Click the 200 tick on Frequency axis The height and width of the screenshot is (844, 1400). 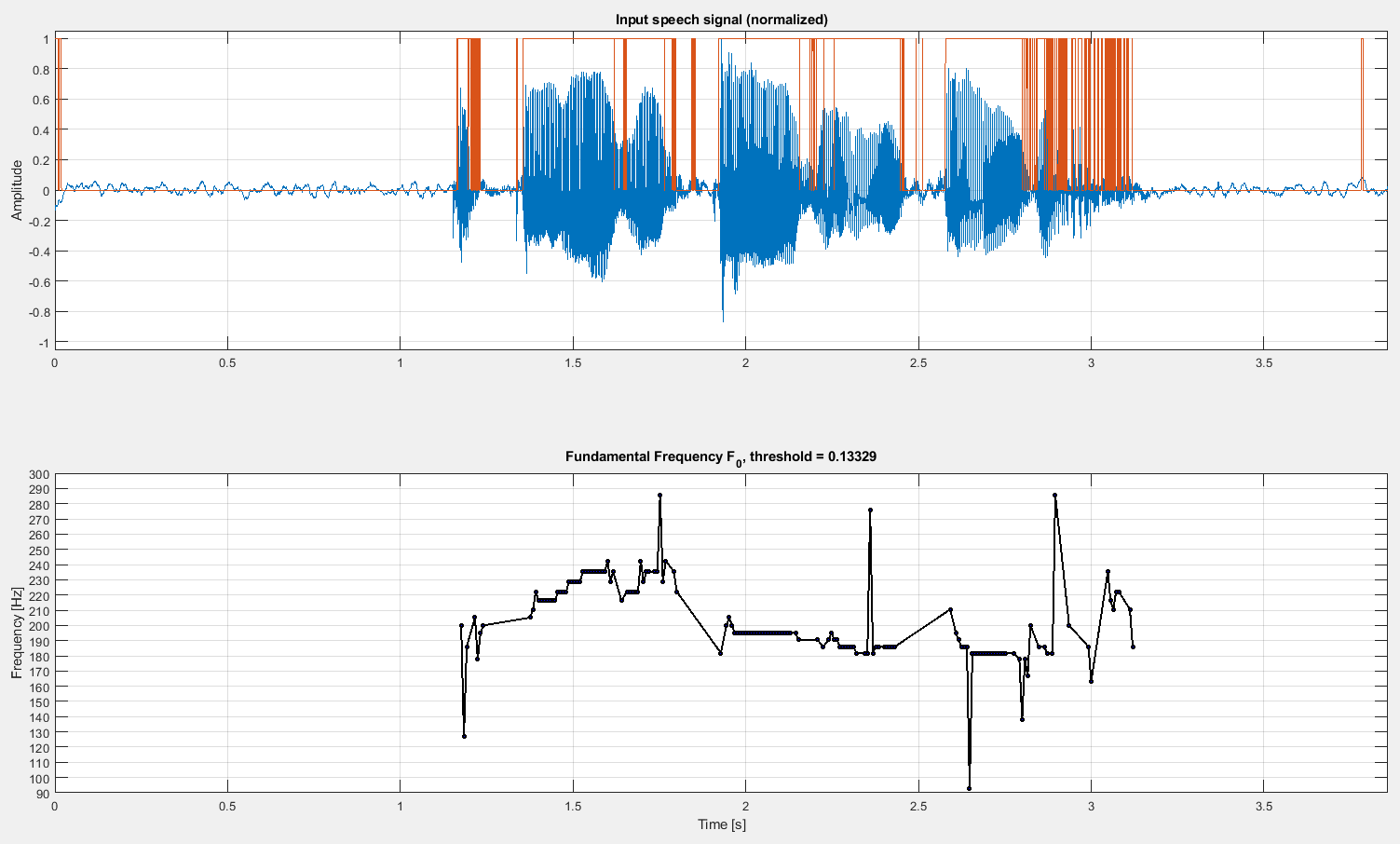(x=40, y=626)
